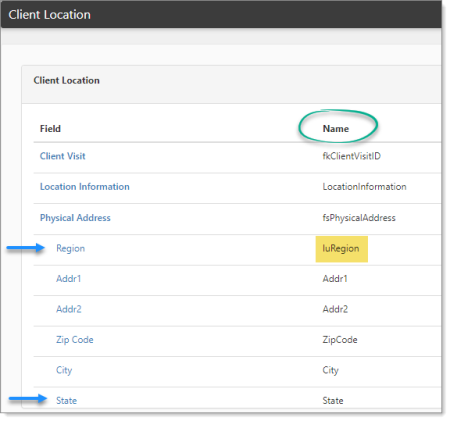Viewport: 450px width, 421px height.
Task: Open the Location Information field link
Action: [x=85, y=187]
